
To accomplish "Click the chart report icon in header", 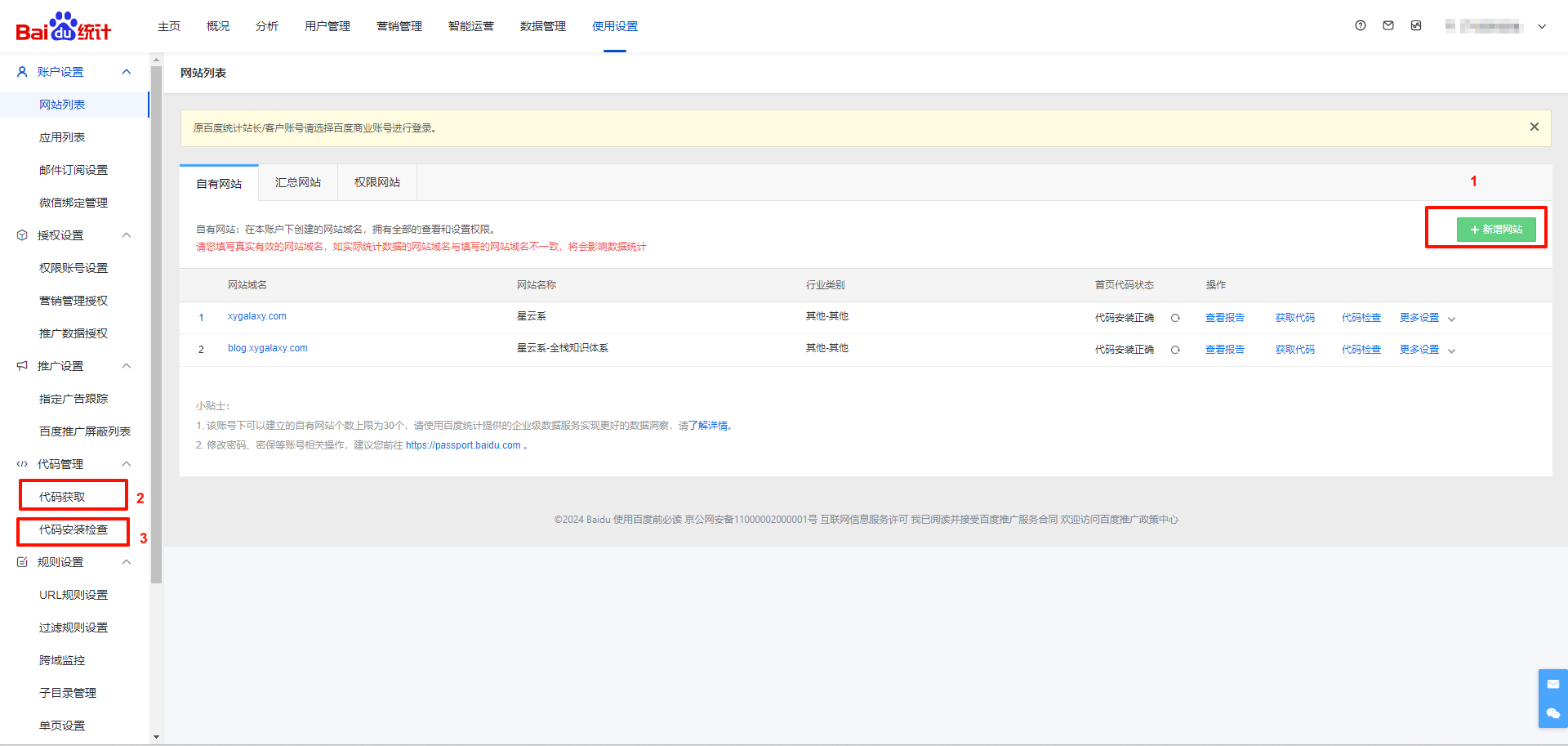I will [x=1416, y=26].
